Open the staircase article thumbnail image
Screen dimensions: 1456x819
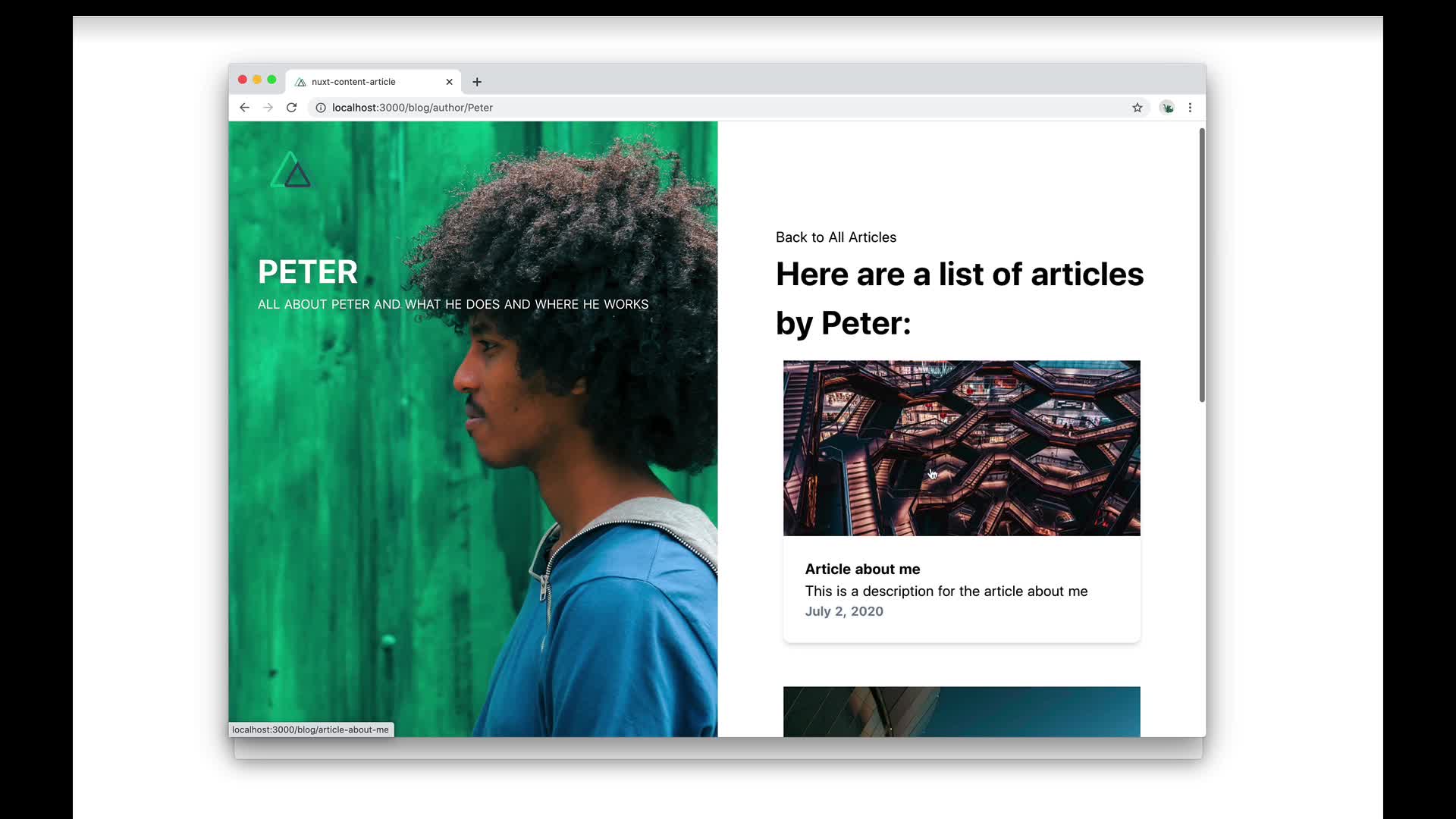962,448
